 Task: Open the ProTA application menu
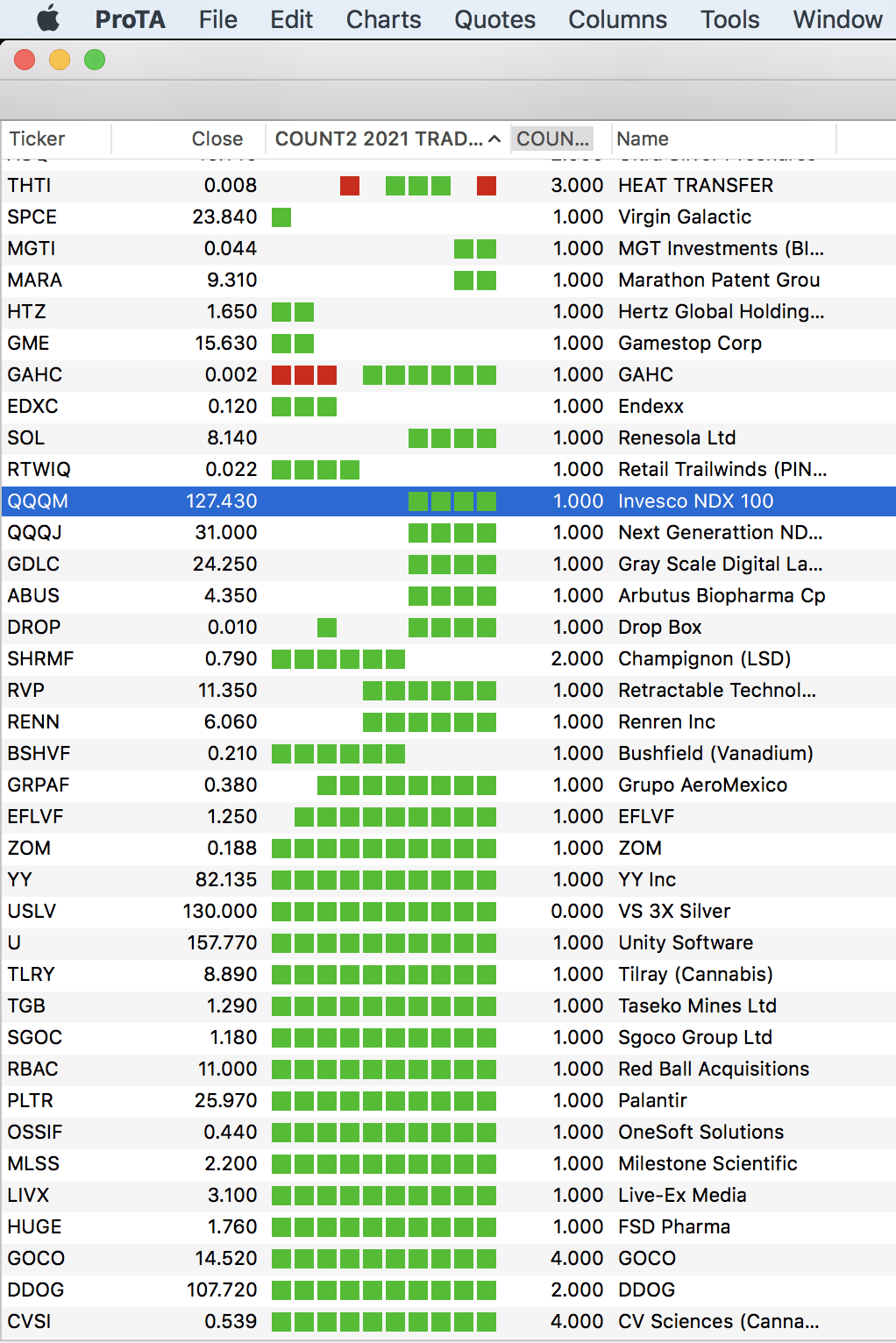point(130,19)
